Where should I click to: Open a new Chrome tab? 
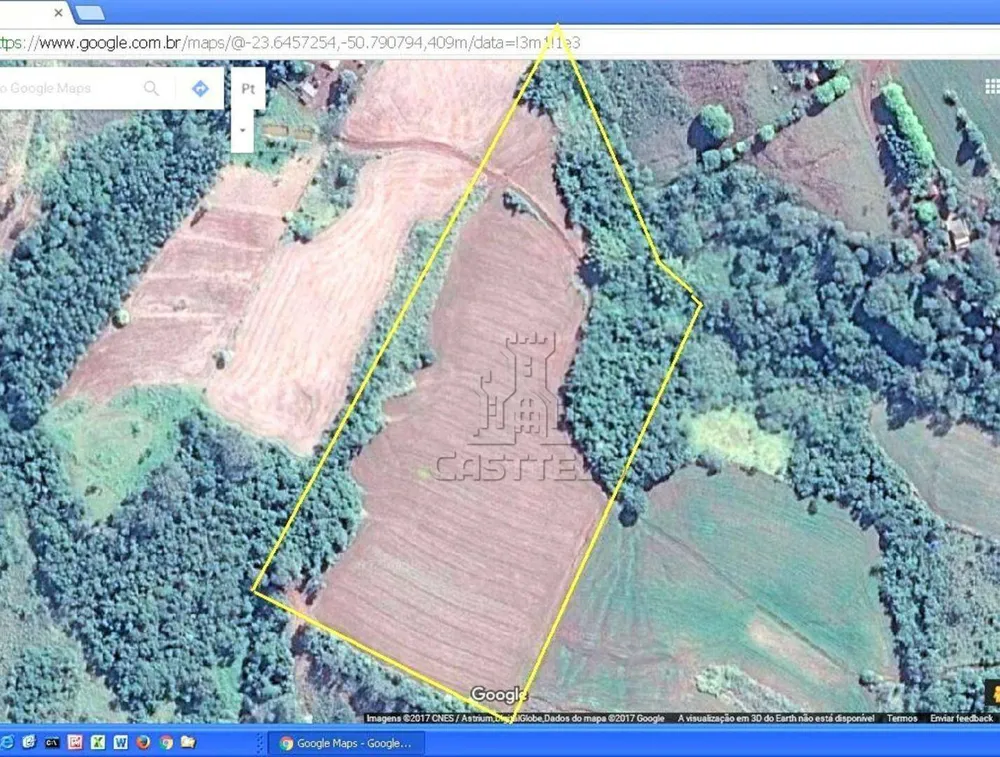coord(89,12)
